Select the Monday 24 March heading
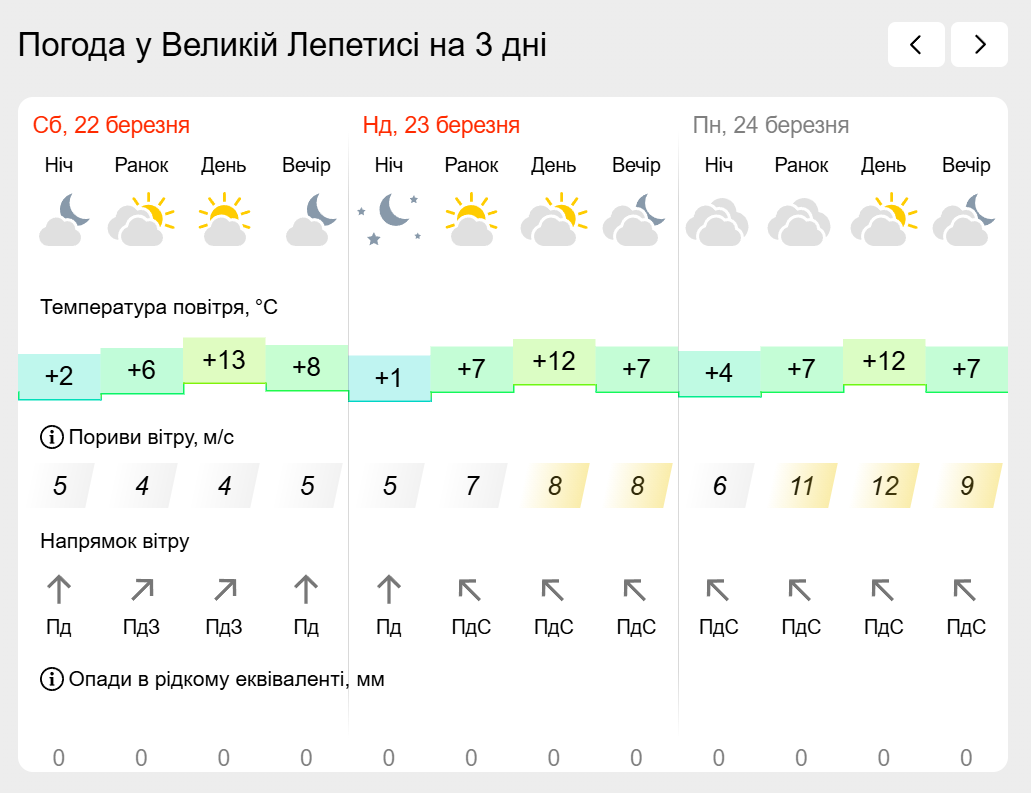The width and height of the screenshot is (1031, 793). (x=771, y=125)
